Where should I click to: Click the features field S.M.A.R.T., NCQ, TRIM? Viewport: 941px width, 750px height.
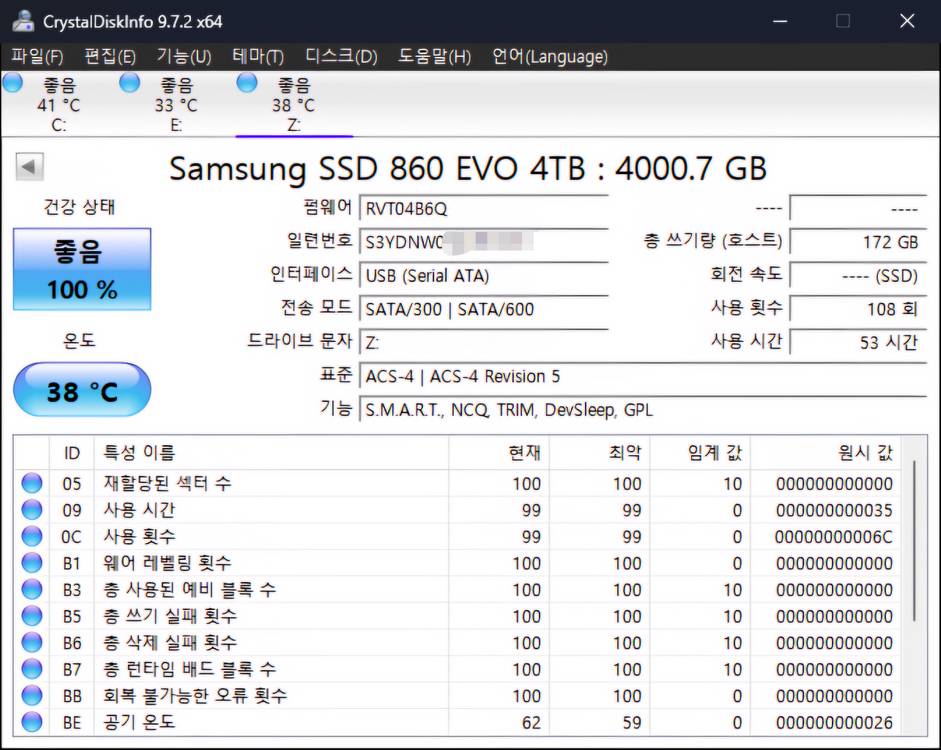click(643, 410)
